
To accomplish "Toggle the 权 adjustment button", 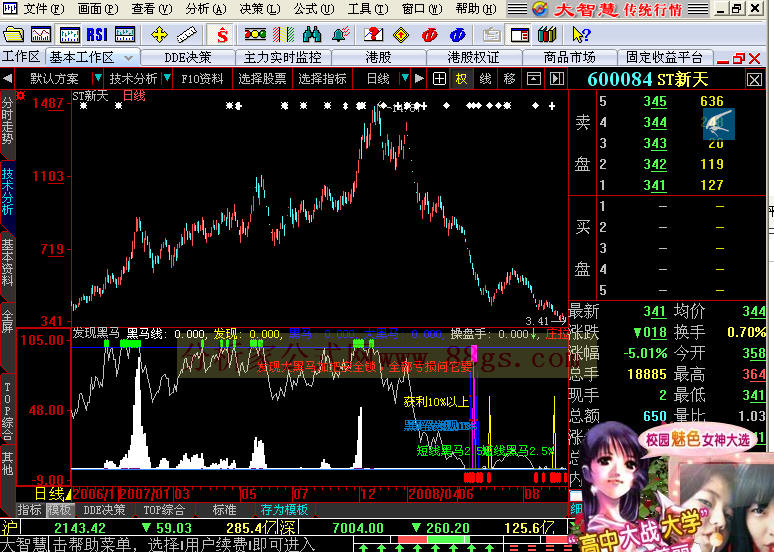I will tap(461, 79).
